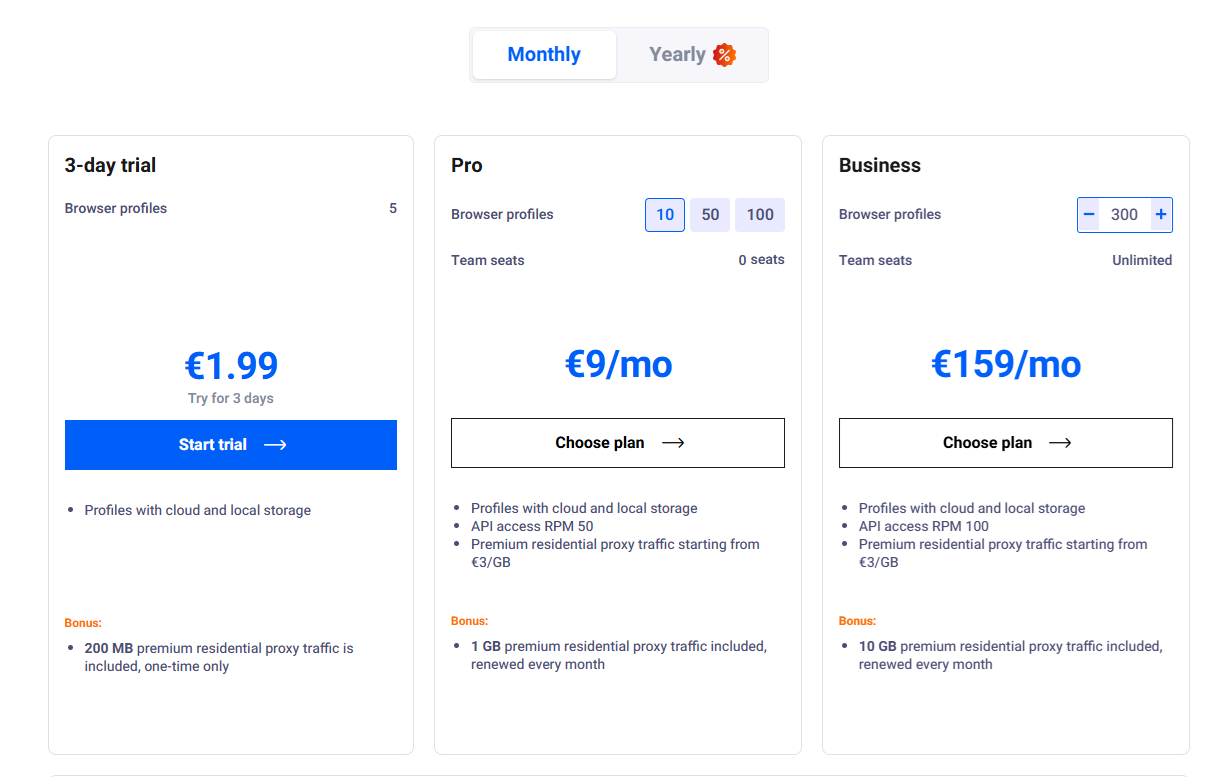This screenshot has height=779, width=1225.
Task: Click the 300 browser profiles input field
Action: pyautogui.click(x=1124, y=214)
